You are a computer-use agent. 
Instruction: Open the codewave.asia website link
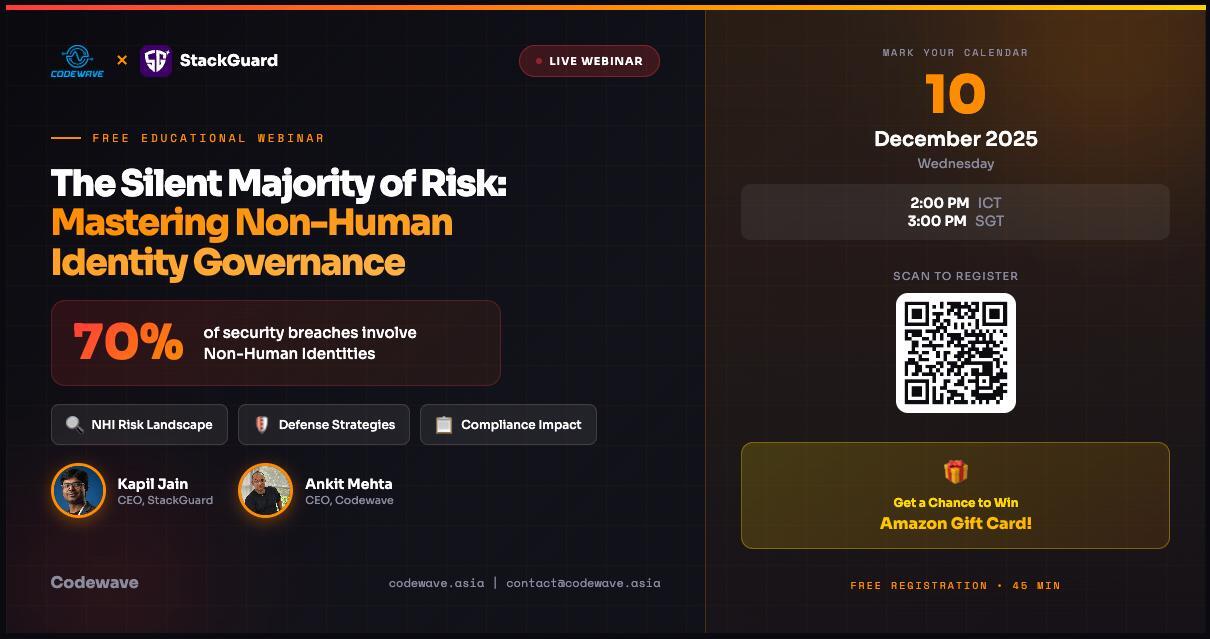point(437,582)
